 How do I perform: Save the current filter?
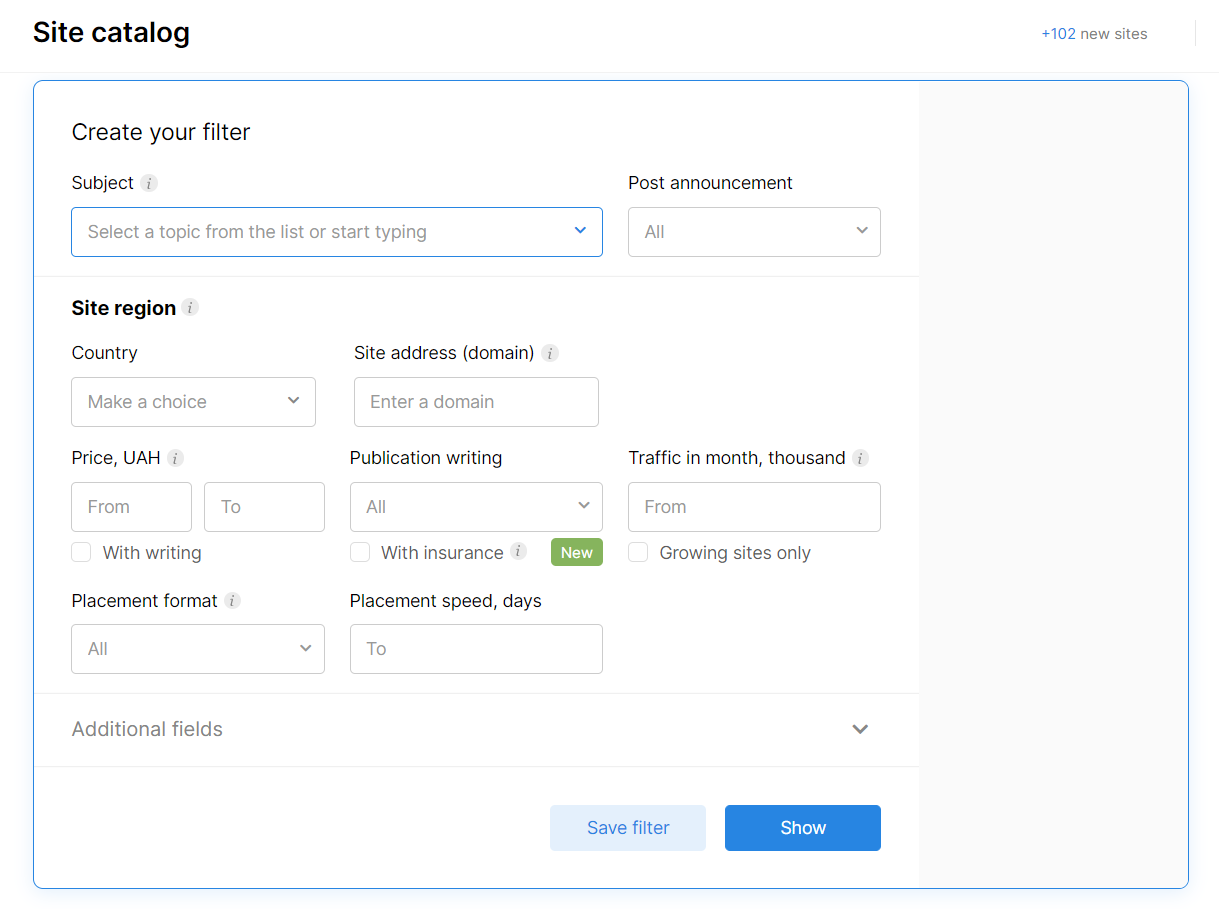[x=627, y=827]
